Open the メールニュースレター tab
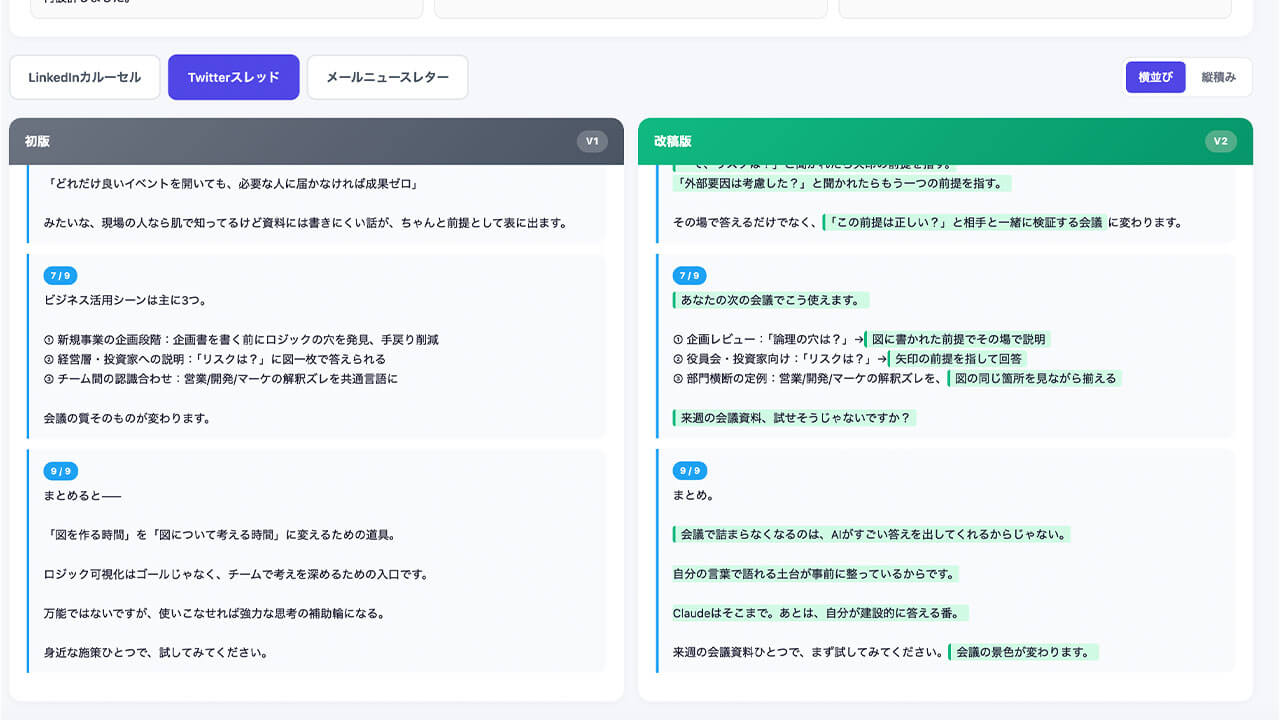 click(388, 77)
